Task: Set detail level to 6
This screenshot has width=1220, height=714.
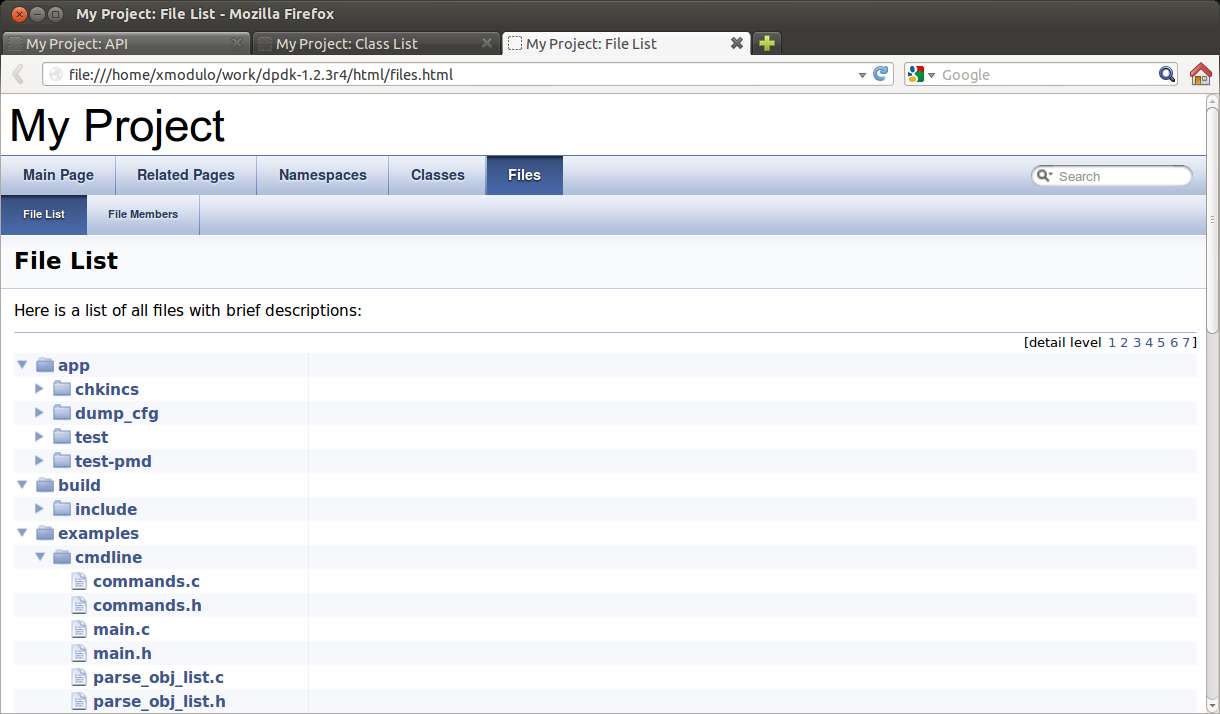Action: click(x=1174, y=342)
